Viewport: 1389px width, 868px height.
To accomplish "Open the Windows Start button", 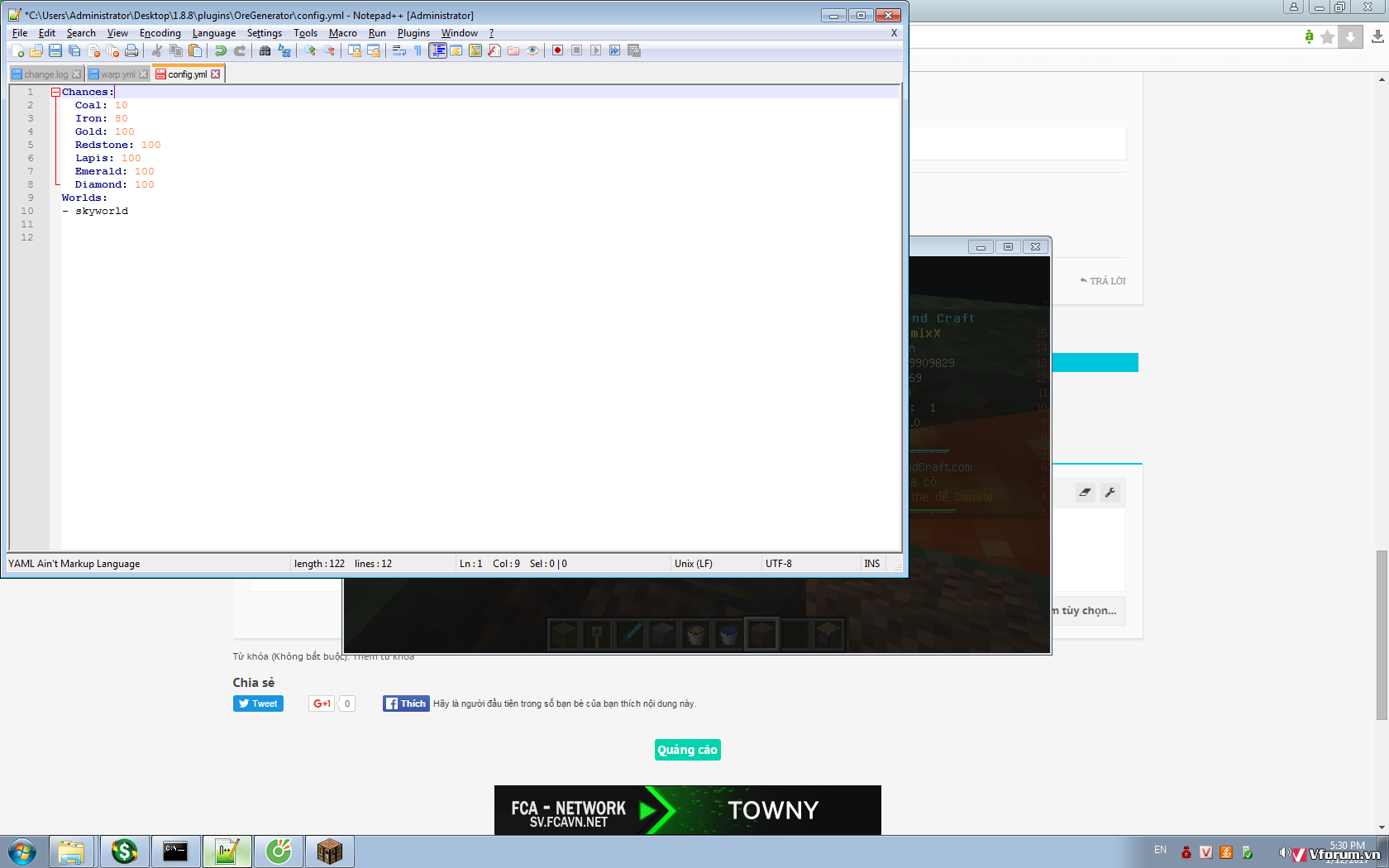I will pos(22,851).
